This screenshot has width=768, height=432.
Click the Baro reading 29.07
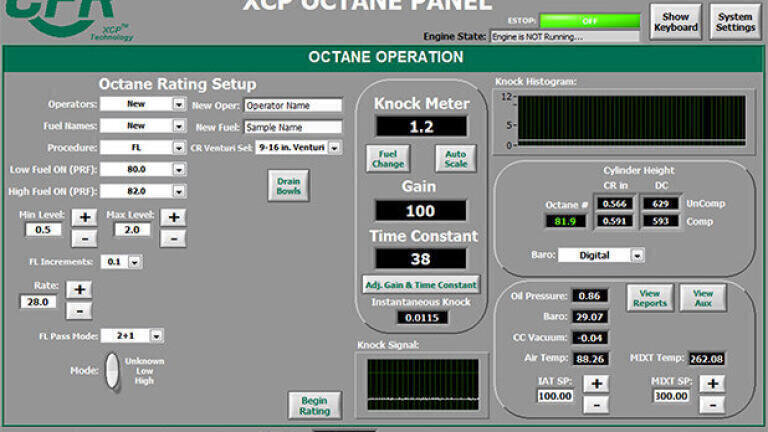coord(589,317)
